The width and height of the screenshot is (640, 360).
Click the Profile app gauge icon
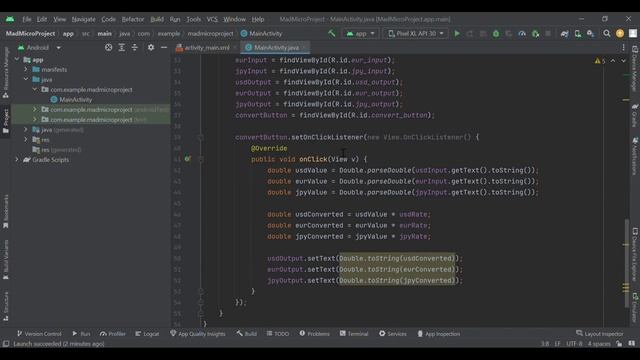(x=522, y=33)
